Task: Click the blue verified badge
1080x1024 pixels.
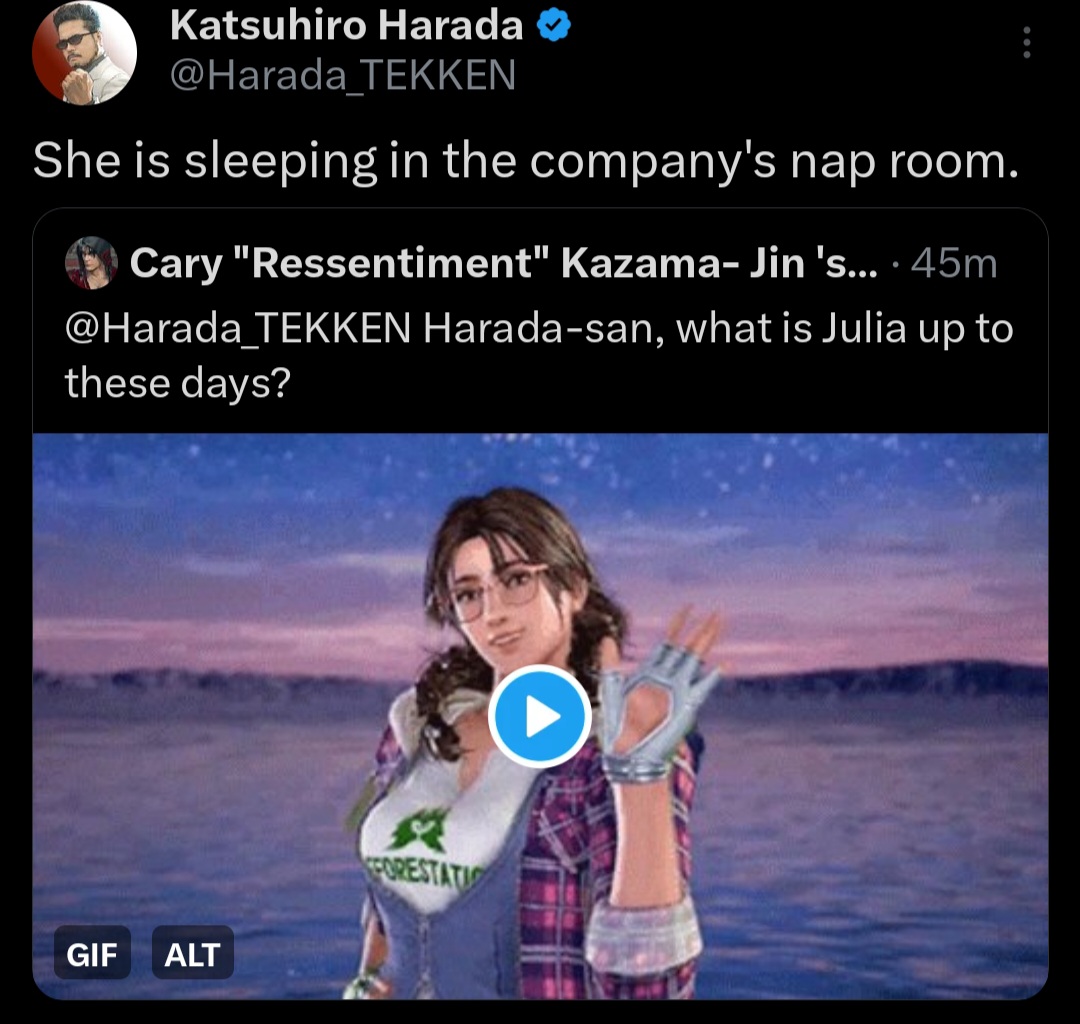Action: pos(553,26)
